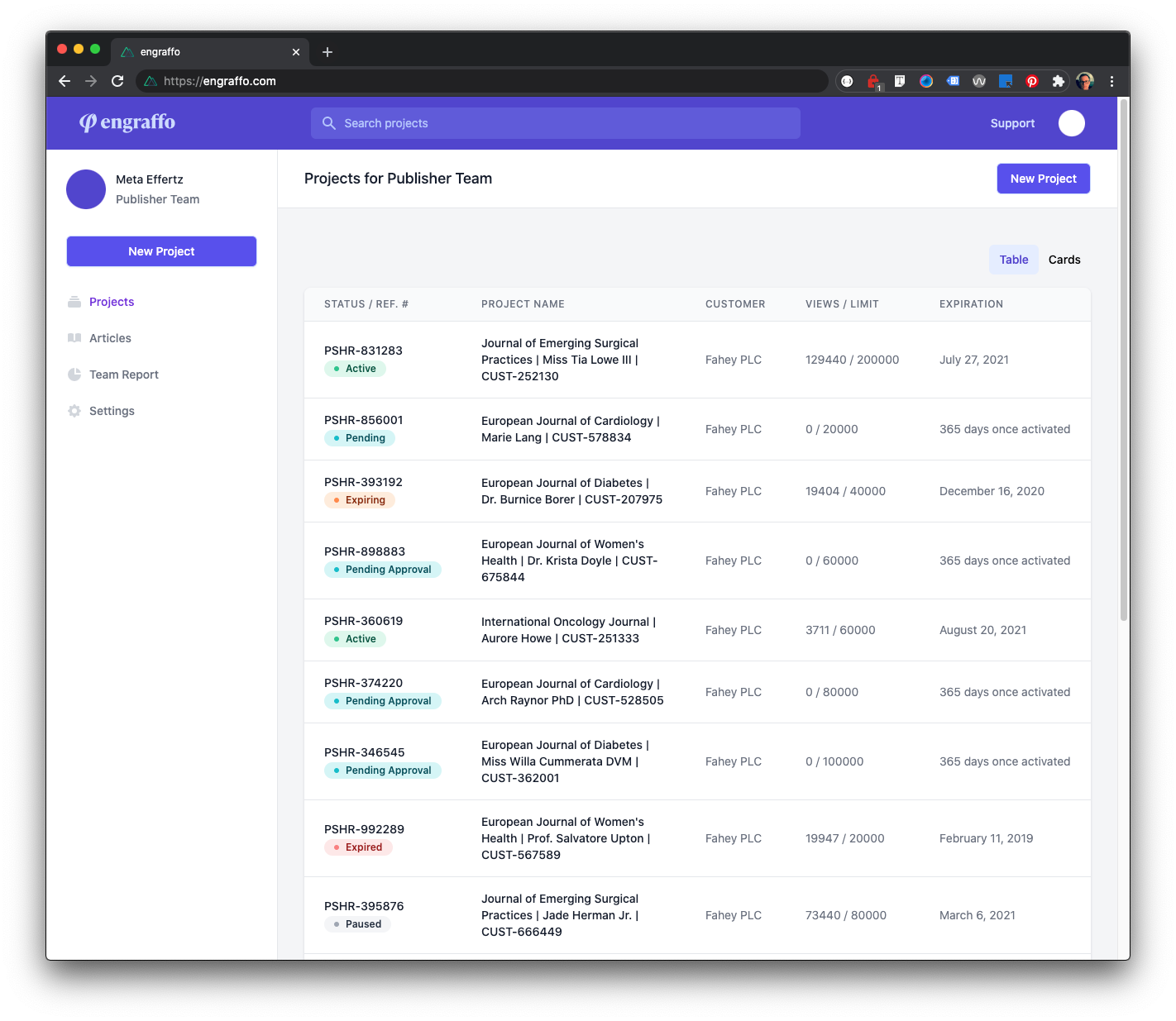1176x1021 pixels.
Task: Open the Articles section via book icon
Action: click(74, 338)
